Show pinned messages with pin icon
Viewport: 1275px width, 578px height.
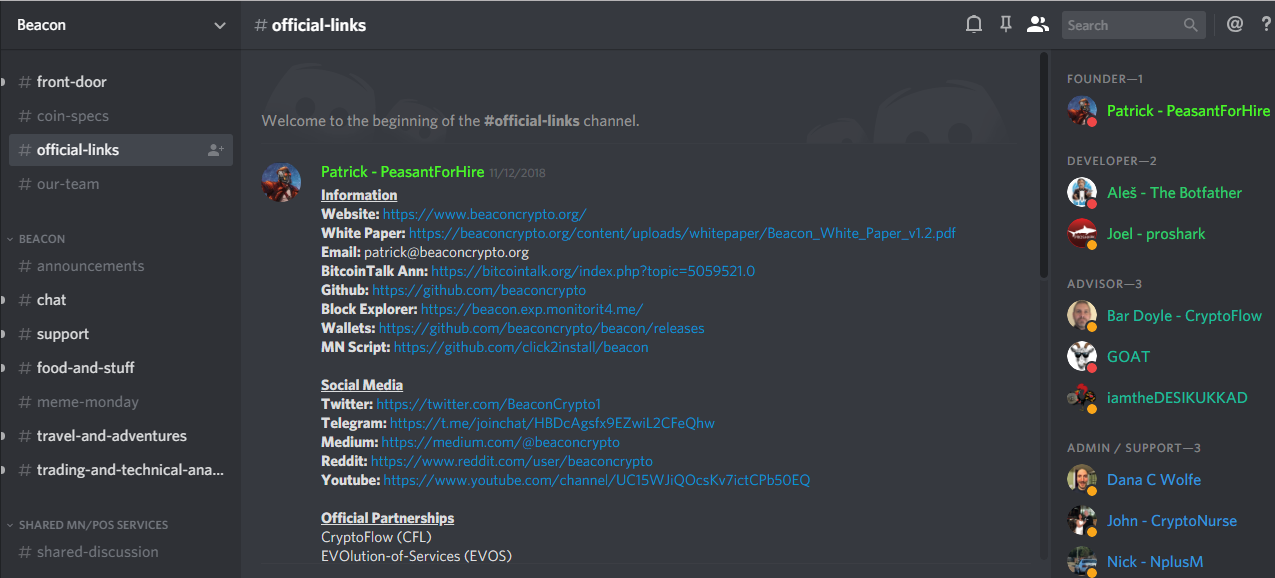coord(1006,25)
